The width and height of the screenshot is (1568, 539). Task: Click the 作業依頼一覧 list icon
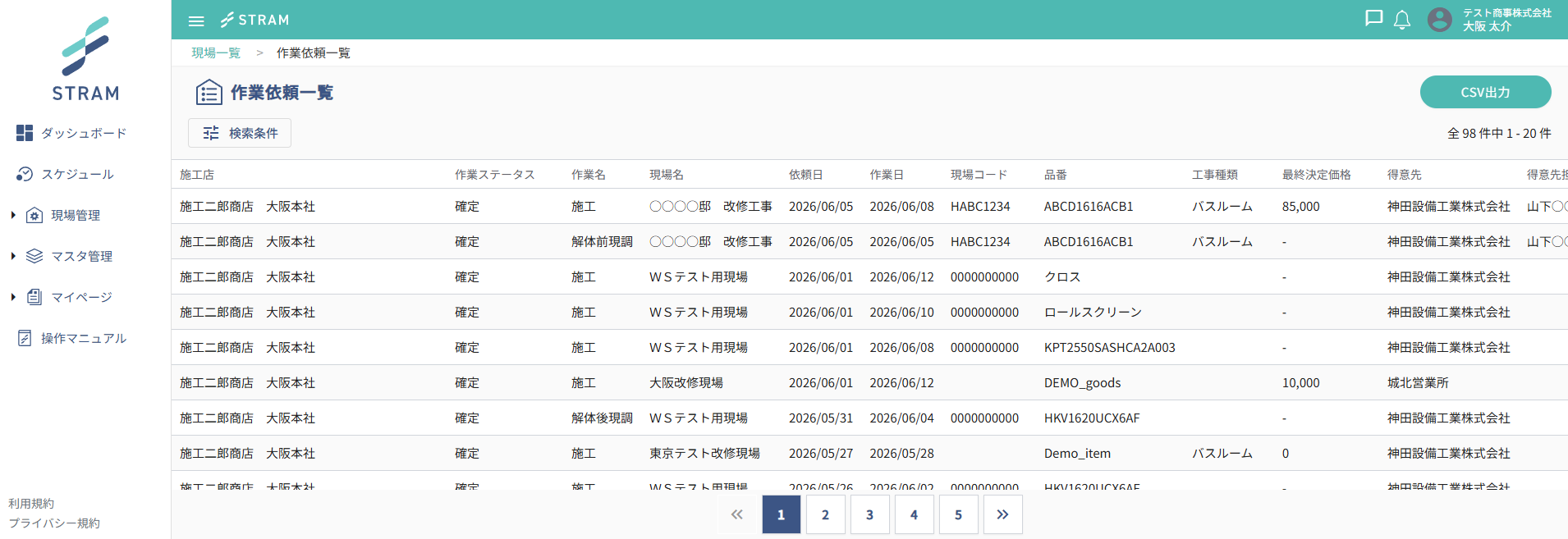click(x=209, y=92)
